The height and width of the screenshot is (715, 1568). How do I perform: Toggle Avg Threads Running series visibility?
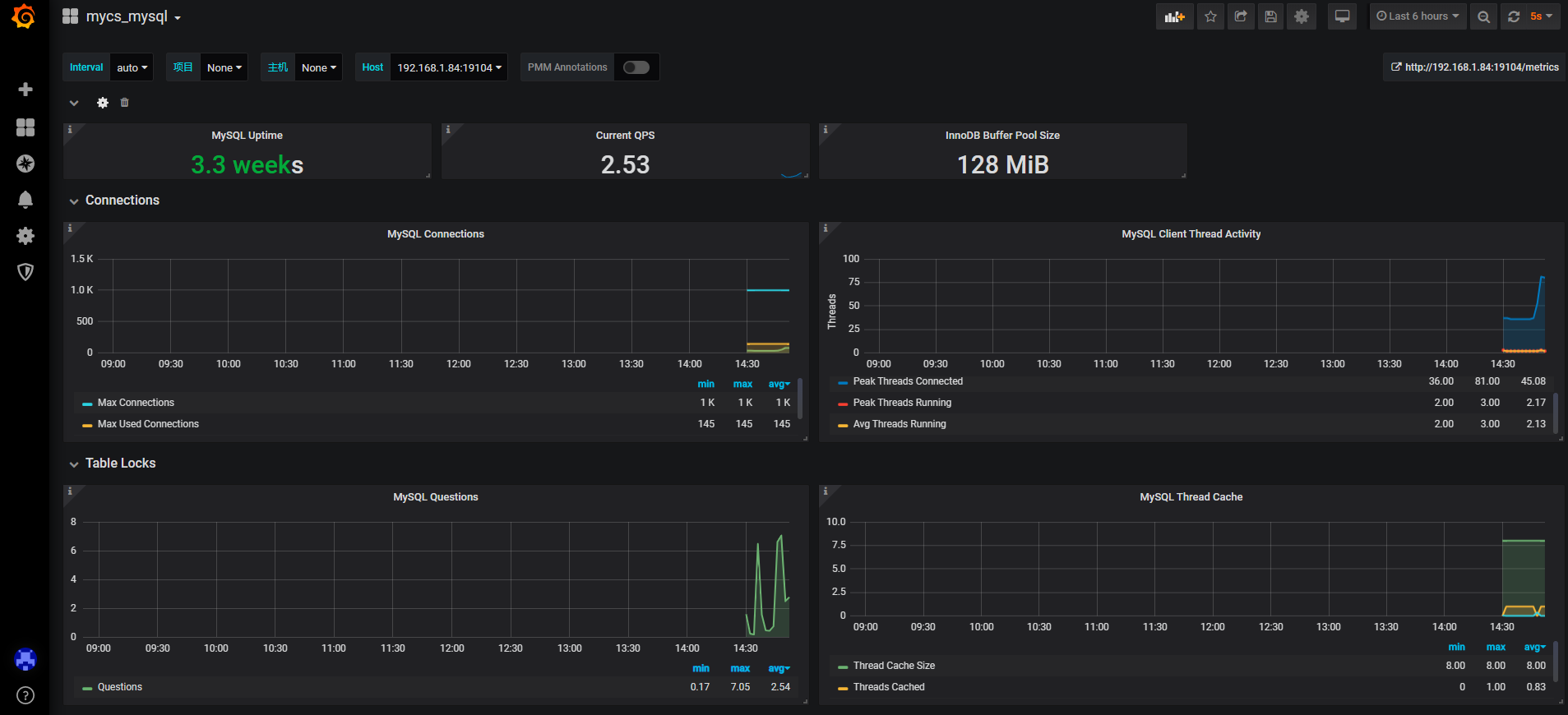coord(900,424)
